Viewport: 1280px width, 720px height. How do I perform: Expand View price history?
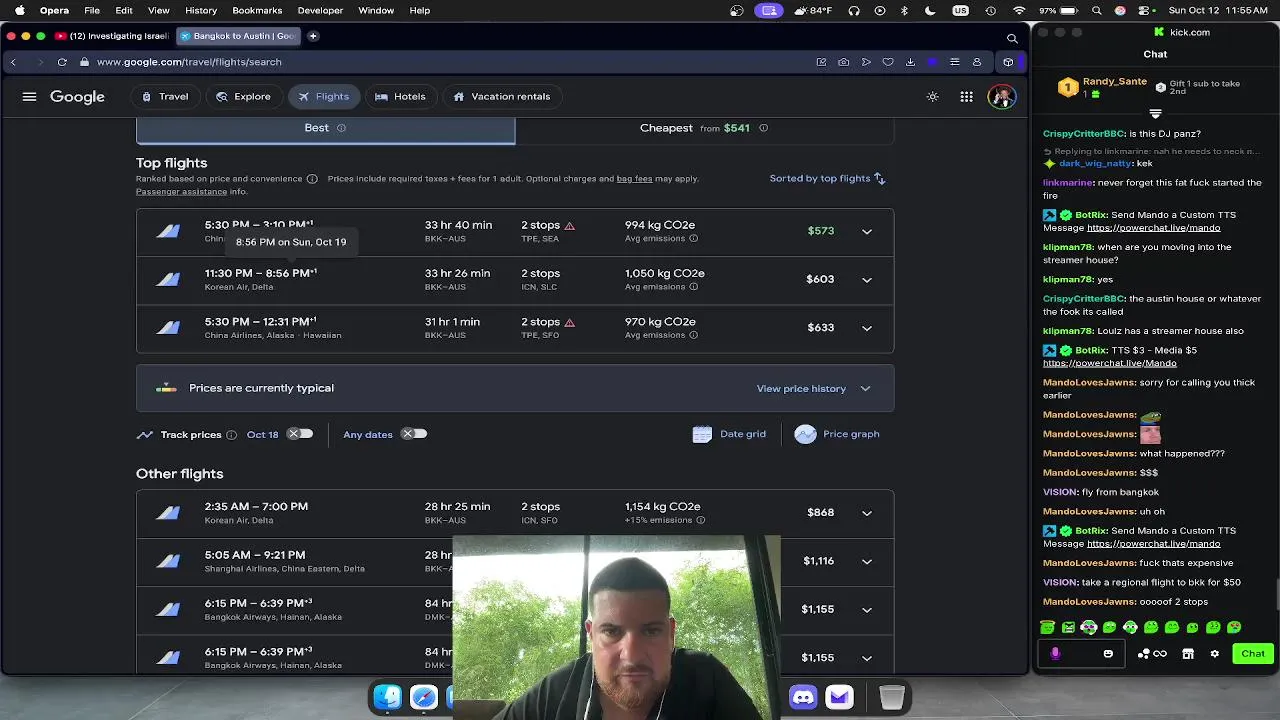814,389
